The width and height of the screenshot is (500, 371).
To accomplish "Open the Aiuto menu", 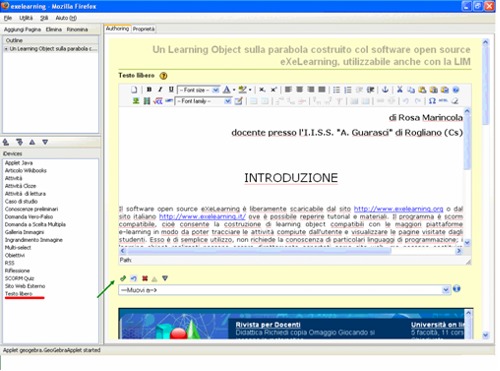I will [66, 18].
